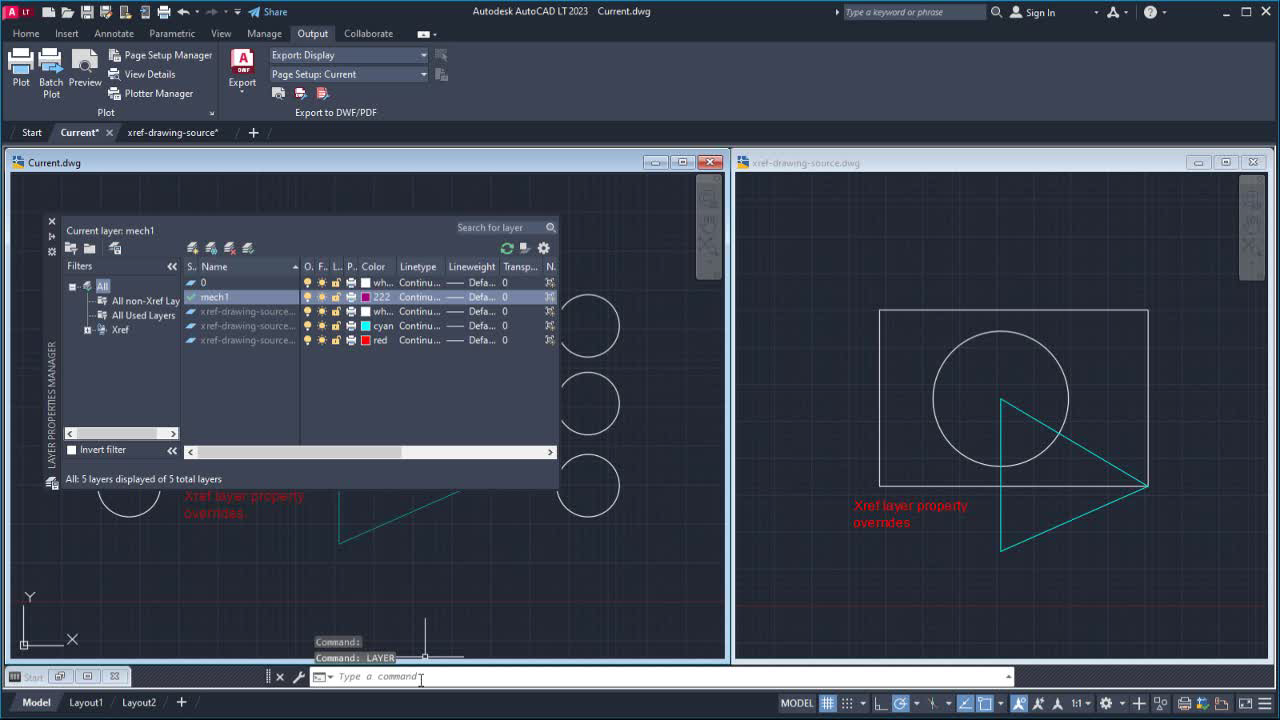Switch to the xref-drawing-source tab
Viewport: 1280px width, 720px height.
click(x=173, y=132)
